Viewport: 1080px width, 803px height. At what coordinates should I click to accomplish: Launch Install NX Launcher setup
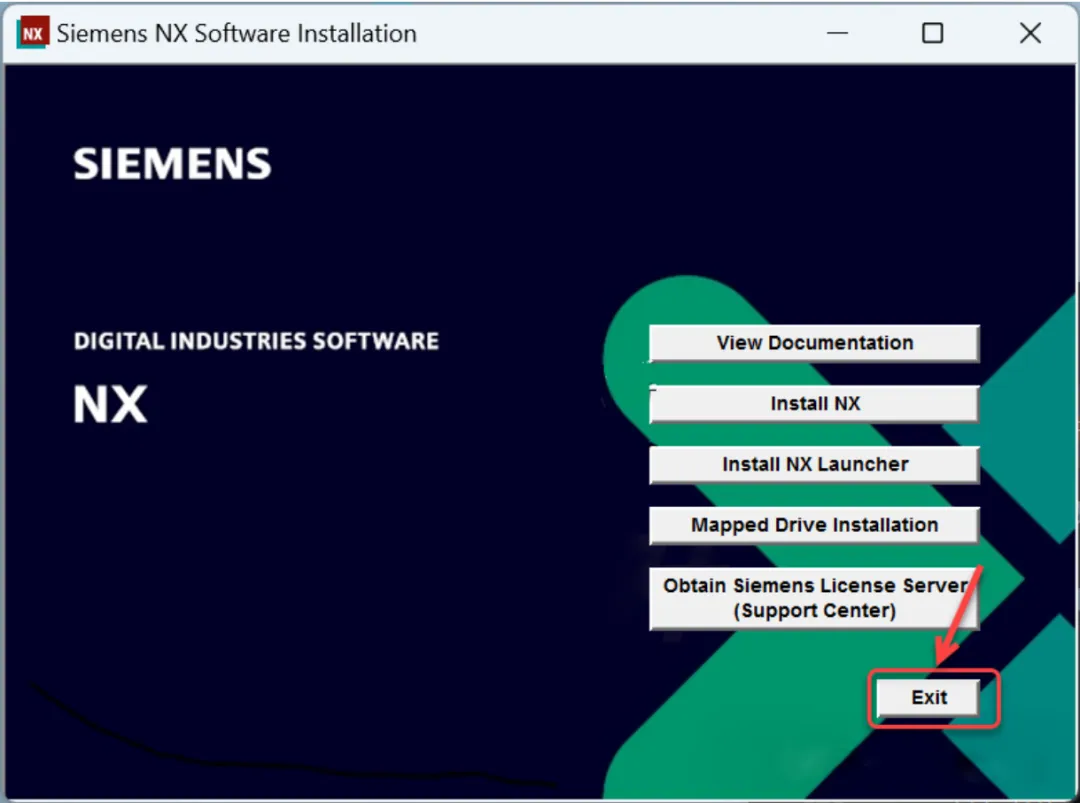point(813,464)
